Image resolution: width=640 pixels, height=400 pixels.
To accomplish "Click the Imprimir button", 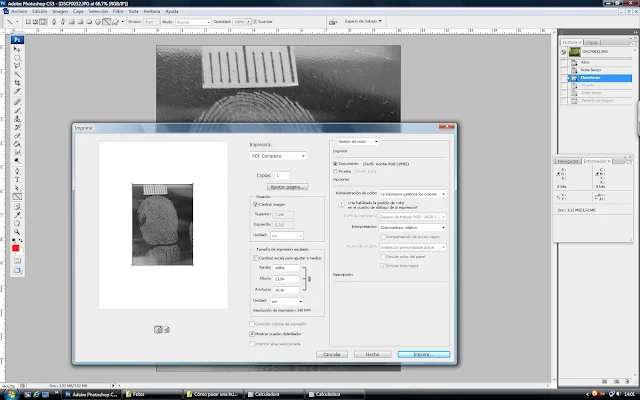I will click(x=424, y=354).
